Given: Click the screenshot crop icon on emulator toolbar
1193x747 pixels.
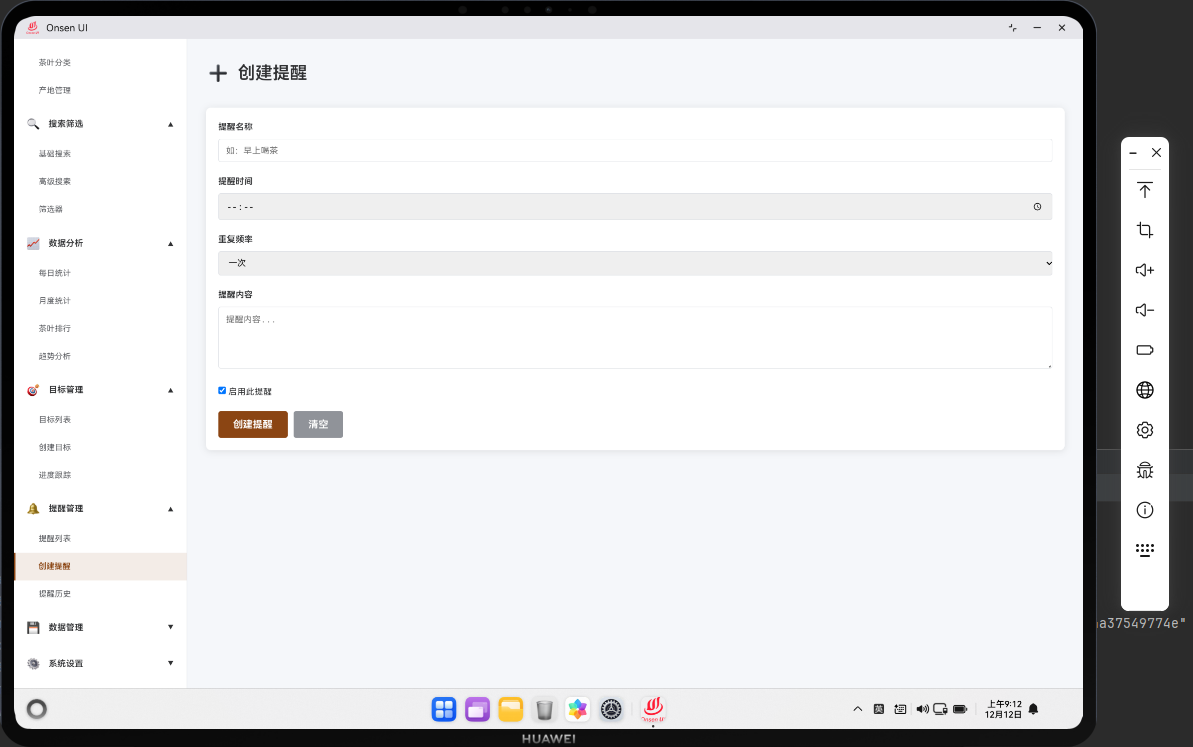Looking at the screenshot, I should point(1144,230).
